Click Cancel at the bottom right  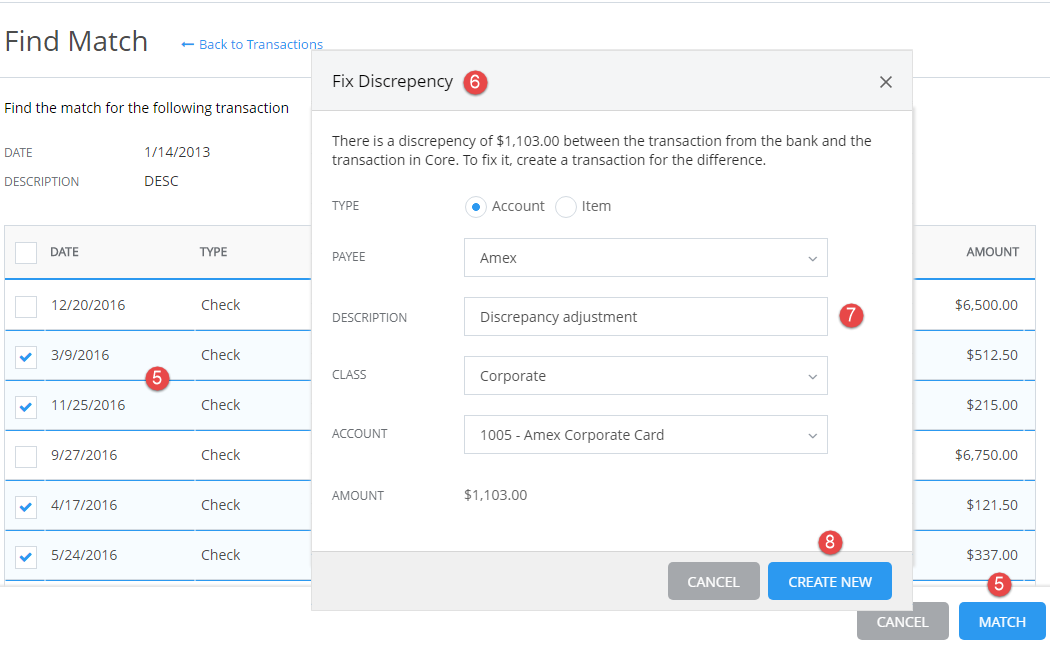pyautogui.click(x=902, y=621)
